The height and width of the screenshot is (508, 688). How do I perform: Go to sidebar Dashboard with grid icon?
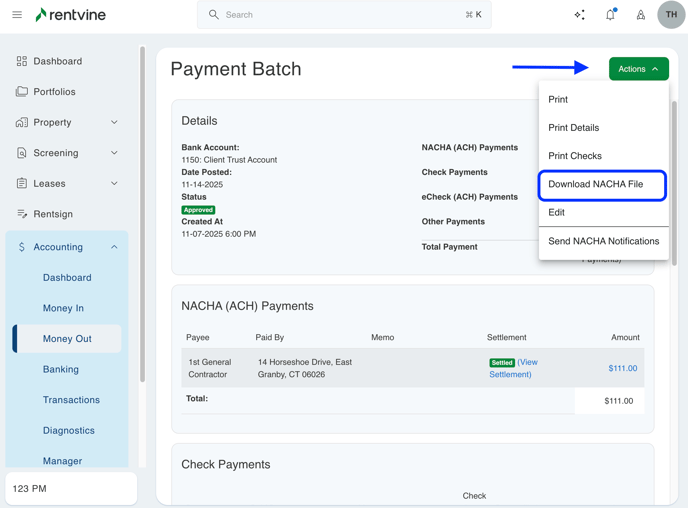click(x=57, y=61)
